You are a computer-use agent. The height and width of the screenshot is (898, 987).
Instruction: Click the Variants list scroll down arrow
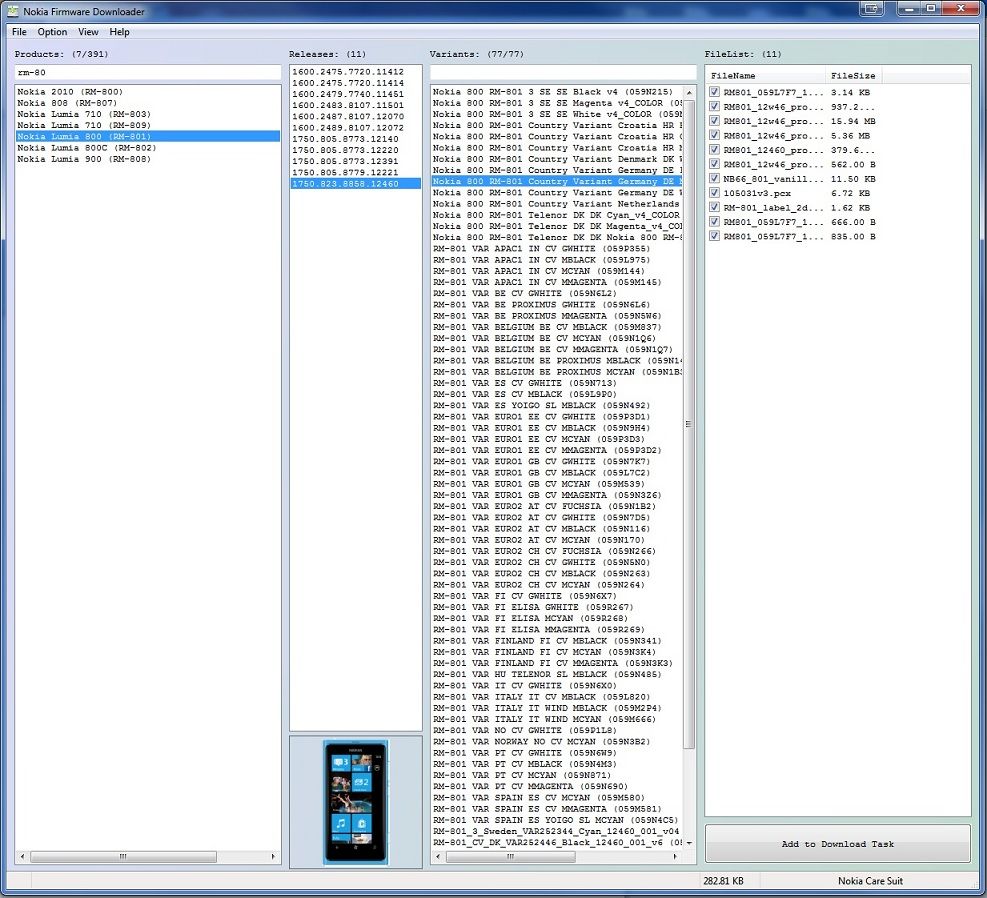pyautogui.click(x=689, y=843)
